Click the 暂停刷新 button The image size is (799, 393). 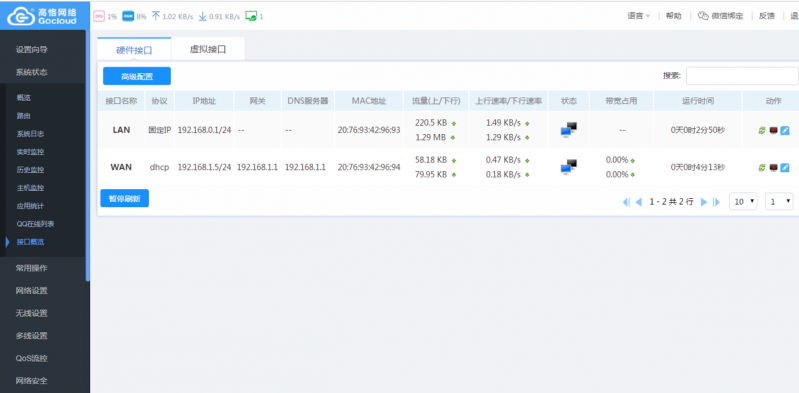coord(124,198)
